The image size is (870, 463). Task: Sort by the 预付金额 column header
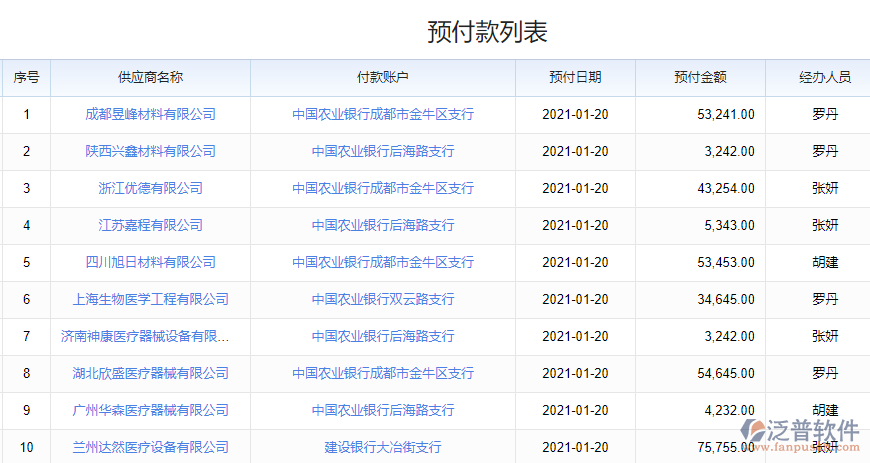[x=700, y=77]
